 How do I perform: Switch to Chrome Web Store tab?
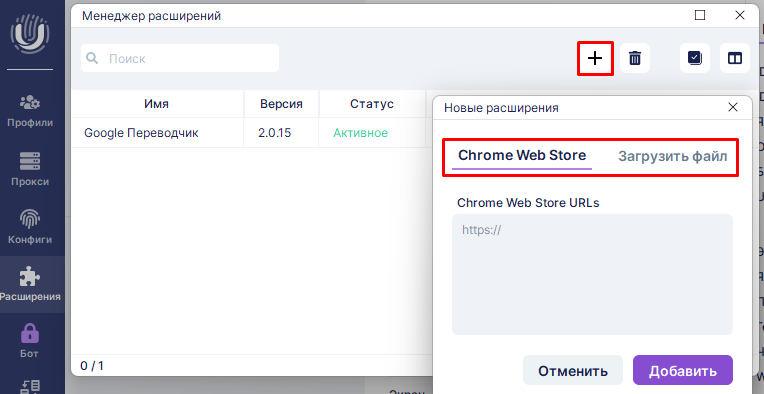pyautogui.click(x=522, y=156)
